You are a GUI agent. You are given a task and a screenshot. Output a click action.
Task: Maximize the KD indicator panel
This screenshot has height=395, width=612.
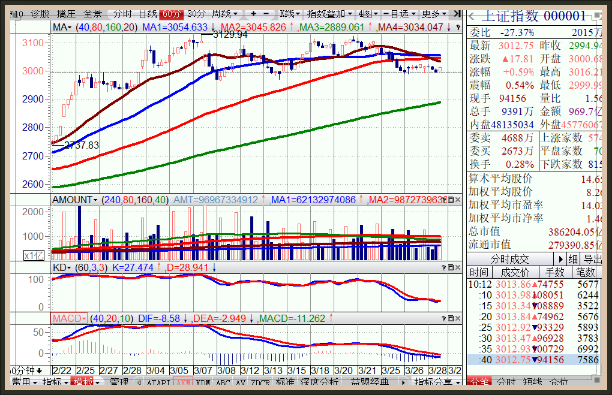click(450, 268)
